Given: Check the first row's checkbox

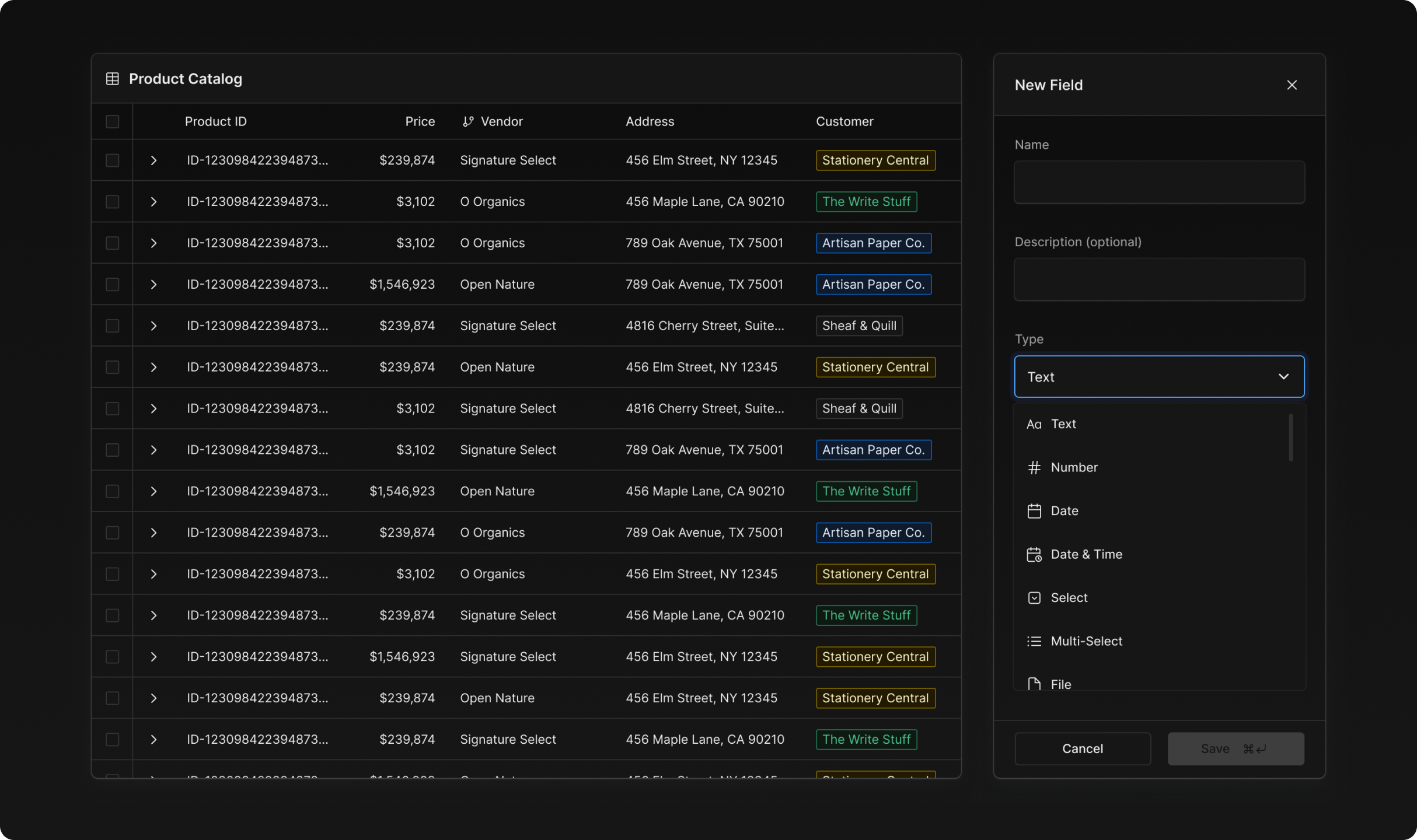Looking at the screenshot, I should pyautogui.click(x=113, y=160).
